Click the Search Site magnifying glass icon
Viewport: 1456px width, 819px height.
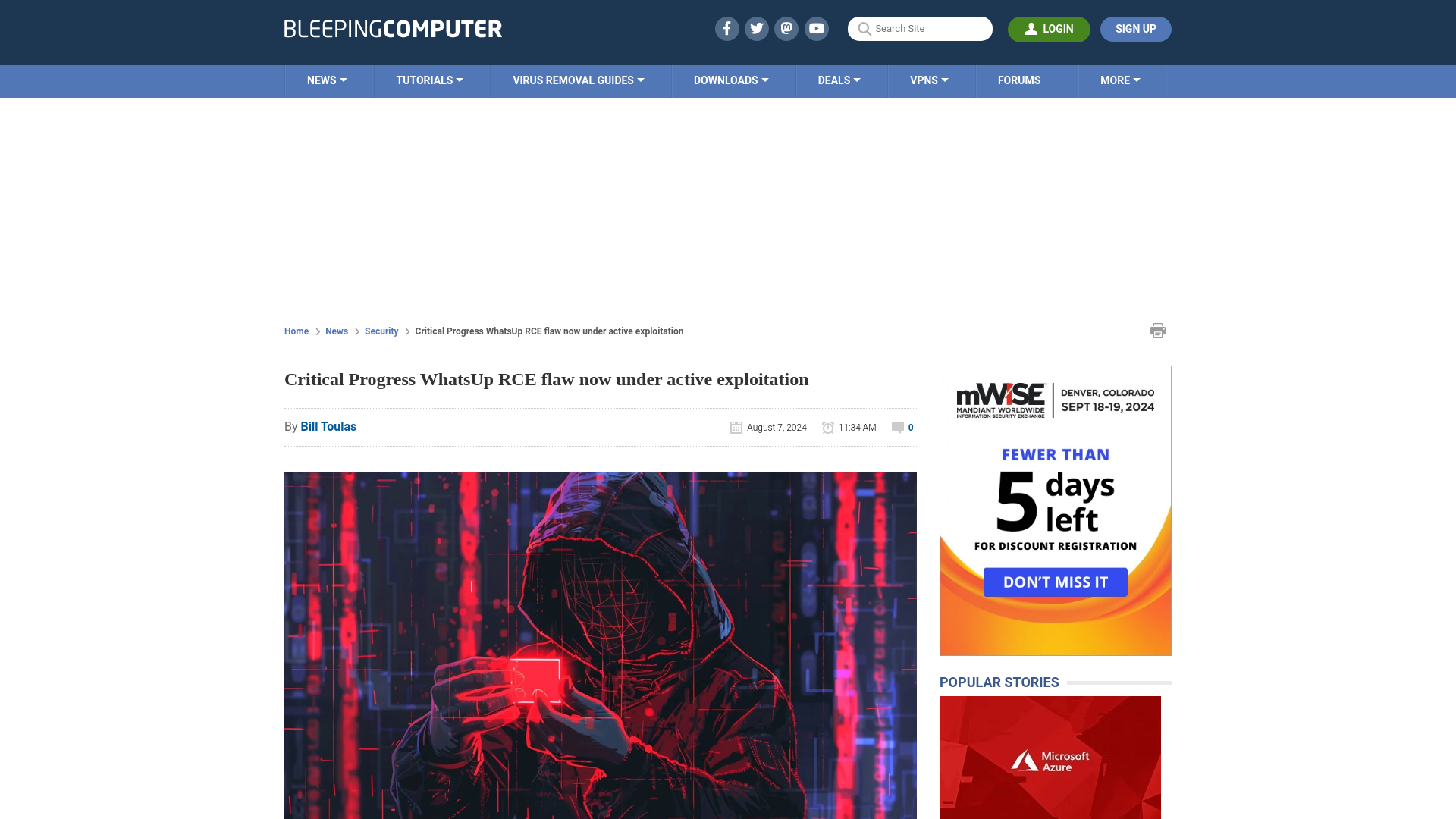point(864,29)
